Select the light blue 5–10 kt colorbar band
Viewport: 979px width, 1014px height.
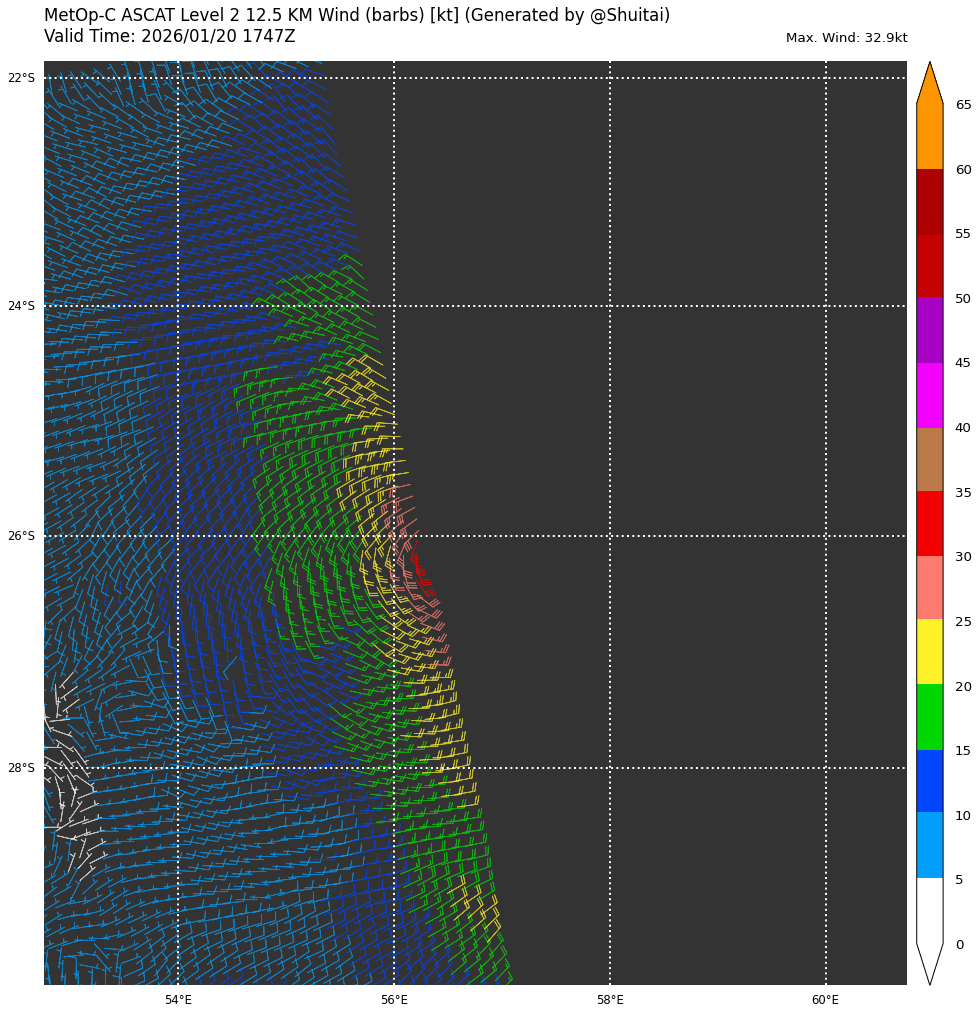(x=929, y=845)
